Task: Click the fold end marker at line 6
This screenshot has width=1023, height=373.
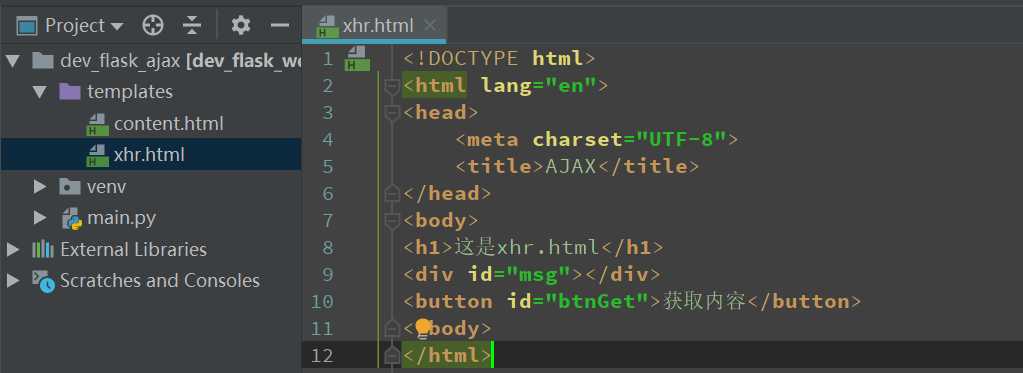Action: pos(391,194)
